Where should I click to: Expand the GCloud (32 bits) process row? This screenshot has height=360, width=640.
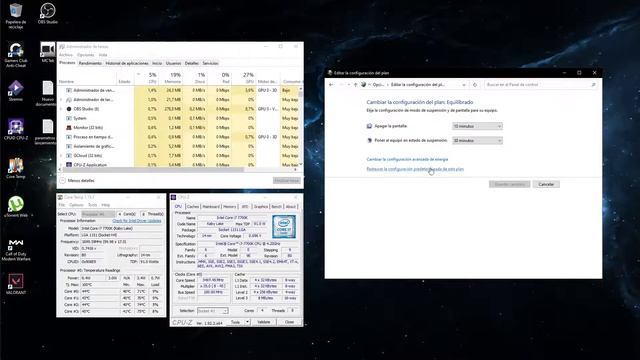click(61, 156)
